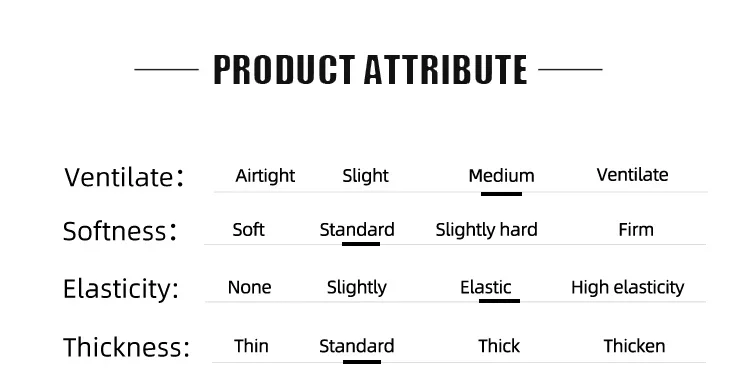Select the underlined Medium ventilation option
The image size is (750, 392).
tap(501, 176)
